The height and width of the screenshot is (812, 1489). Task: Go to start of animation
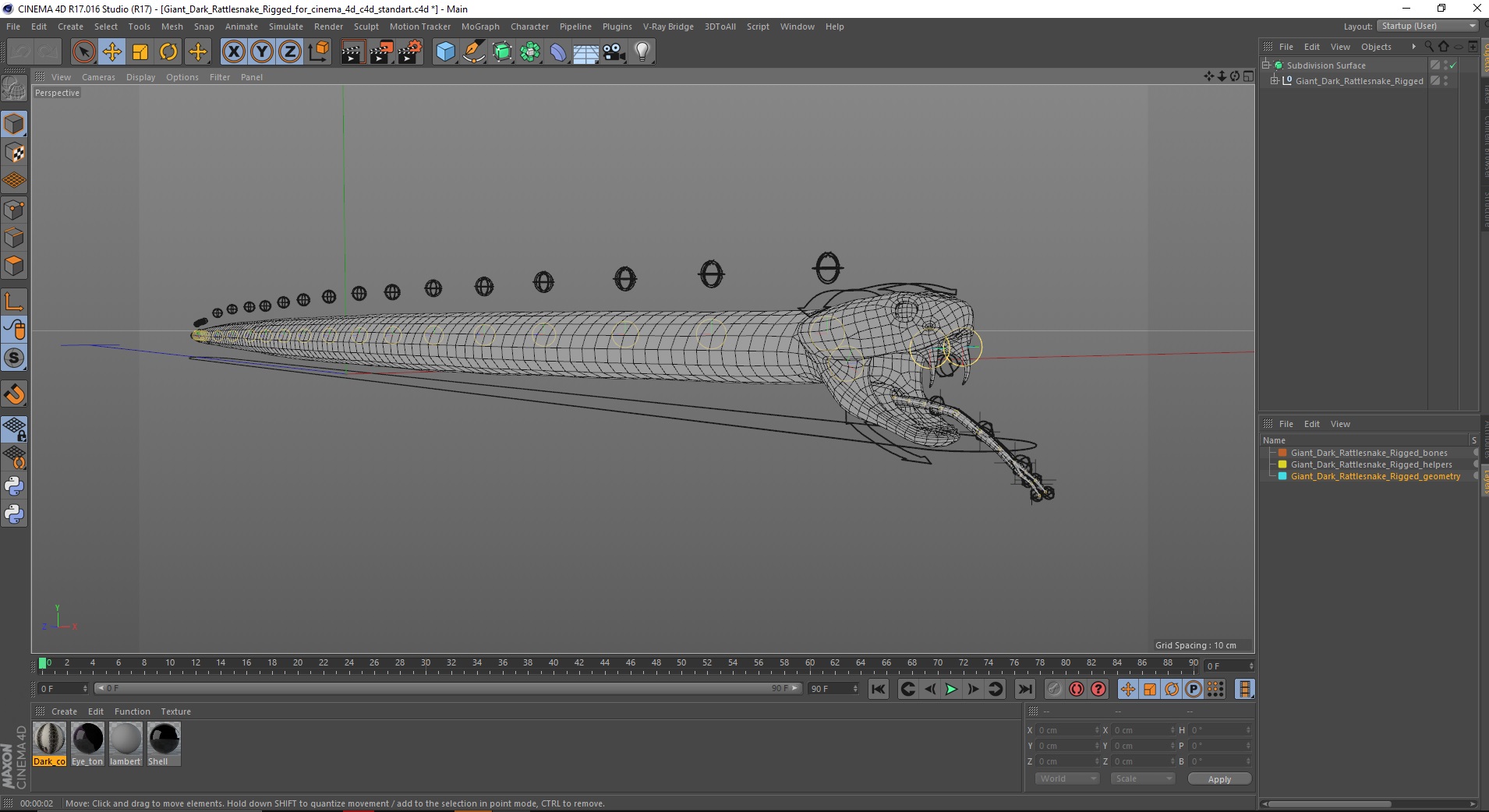(x=879, y=689)
